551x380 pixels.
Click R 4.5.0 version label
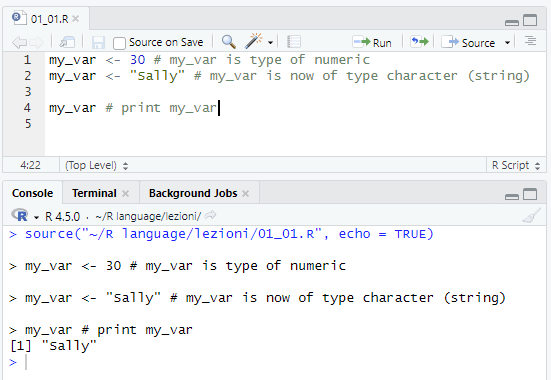[63, 217]
